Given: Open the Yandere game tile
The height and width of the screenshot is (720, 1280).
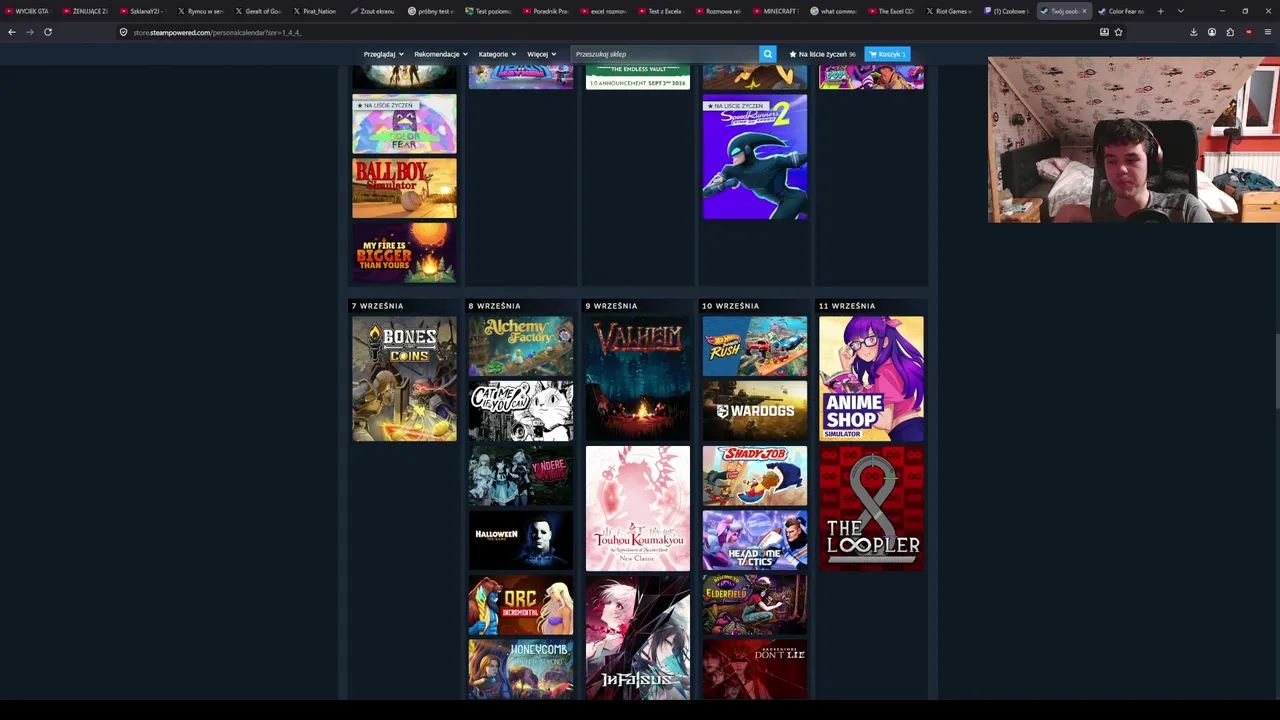Looking at the screenshot, I should click(x=521, y=476).
